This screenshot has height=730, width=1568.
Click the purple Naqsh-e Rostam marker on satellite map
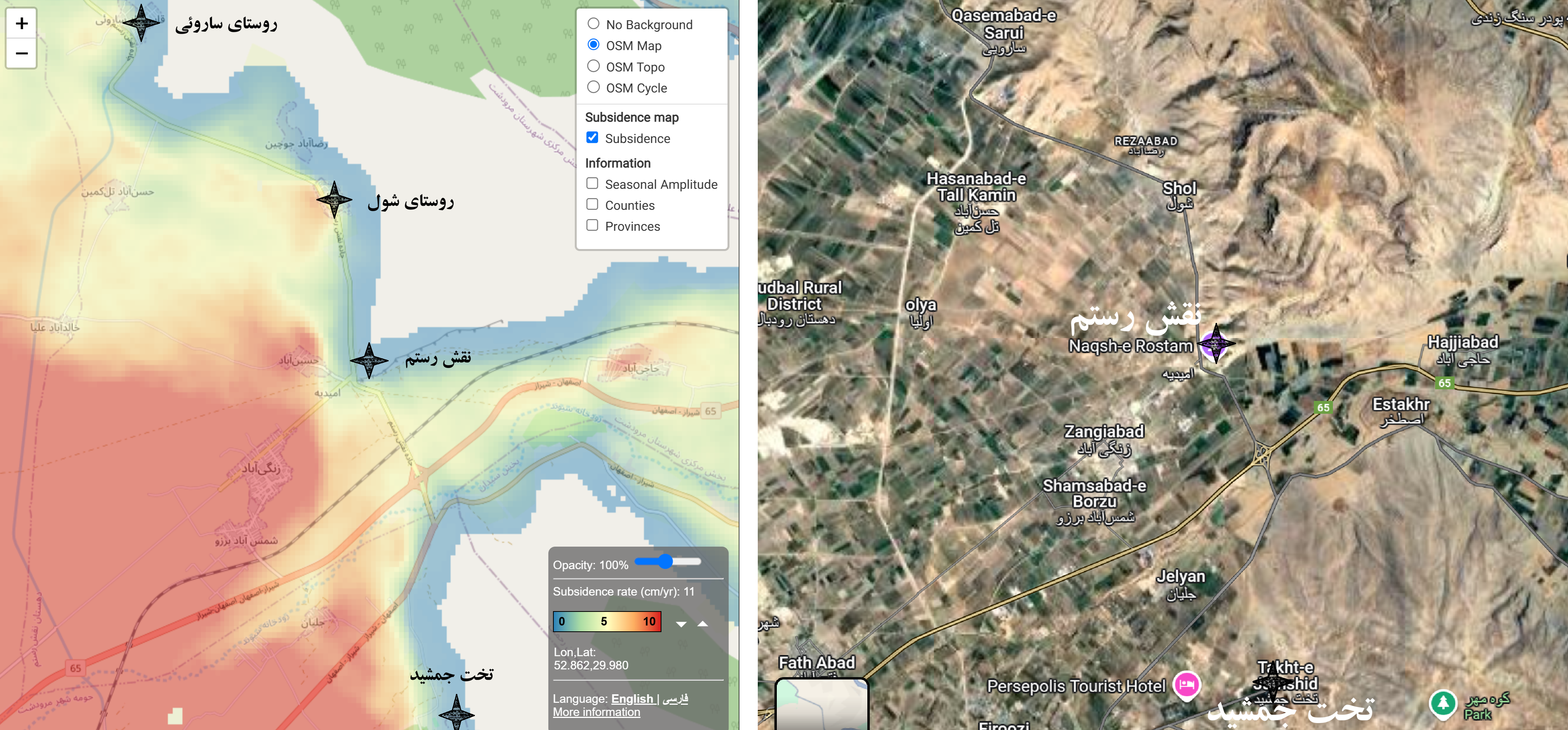(1216, 344)
